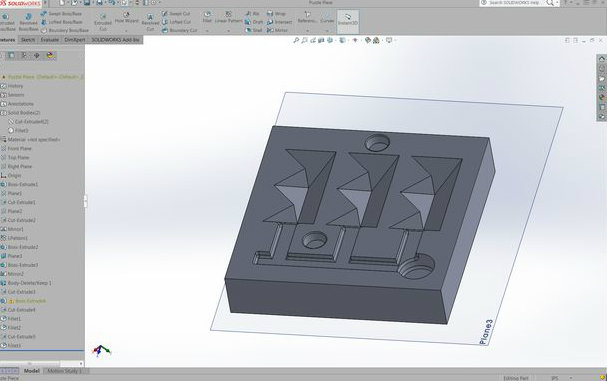Screen dimensions: 607x381
Task: Click the Save icon in top toolbar
Action: [87, 3]
